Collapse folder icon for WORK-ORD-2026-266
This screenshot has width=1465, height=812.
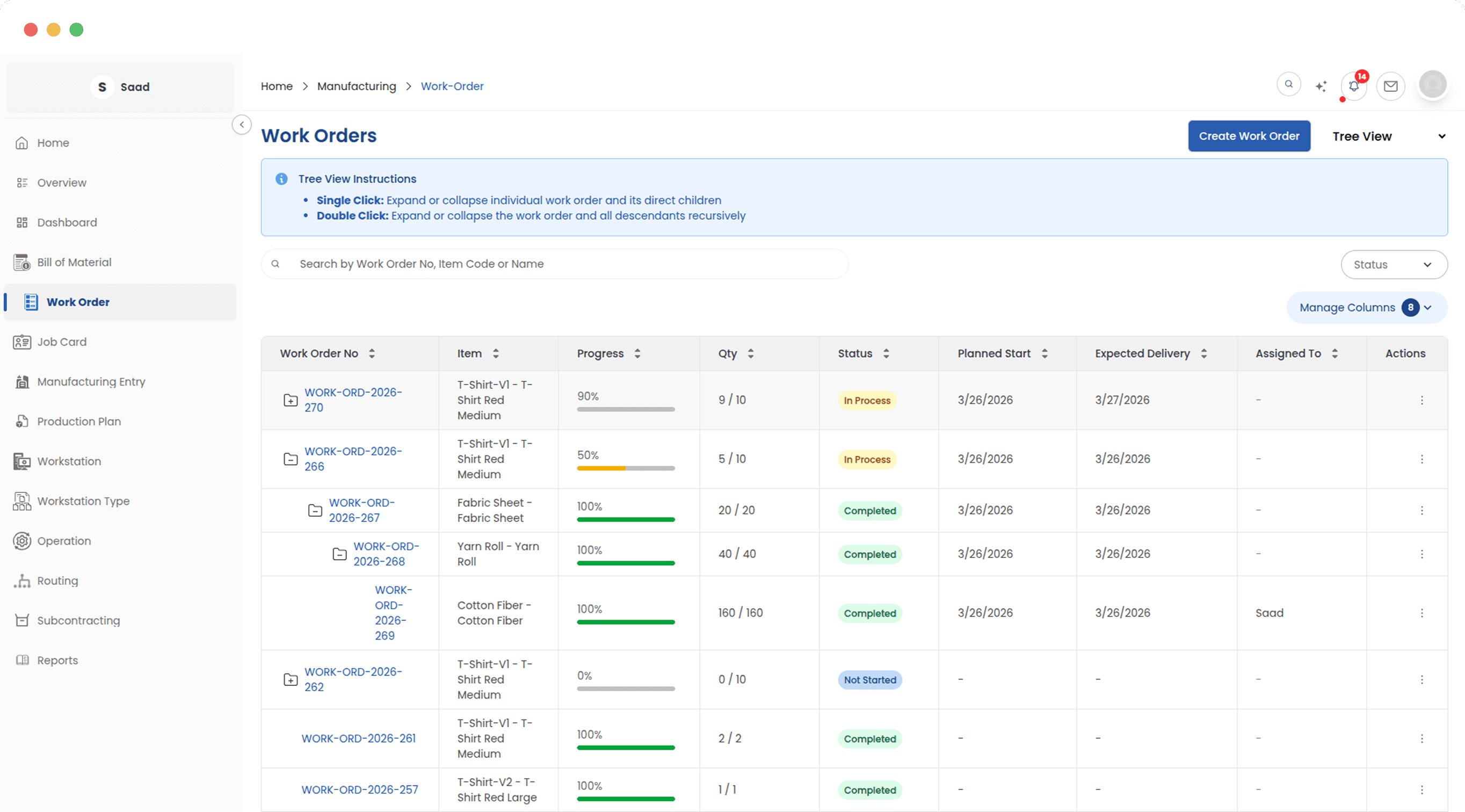tap(291, 460)
